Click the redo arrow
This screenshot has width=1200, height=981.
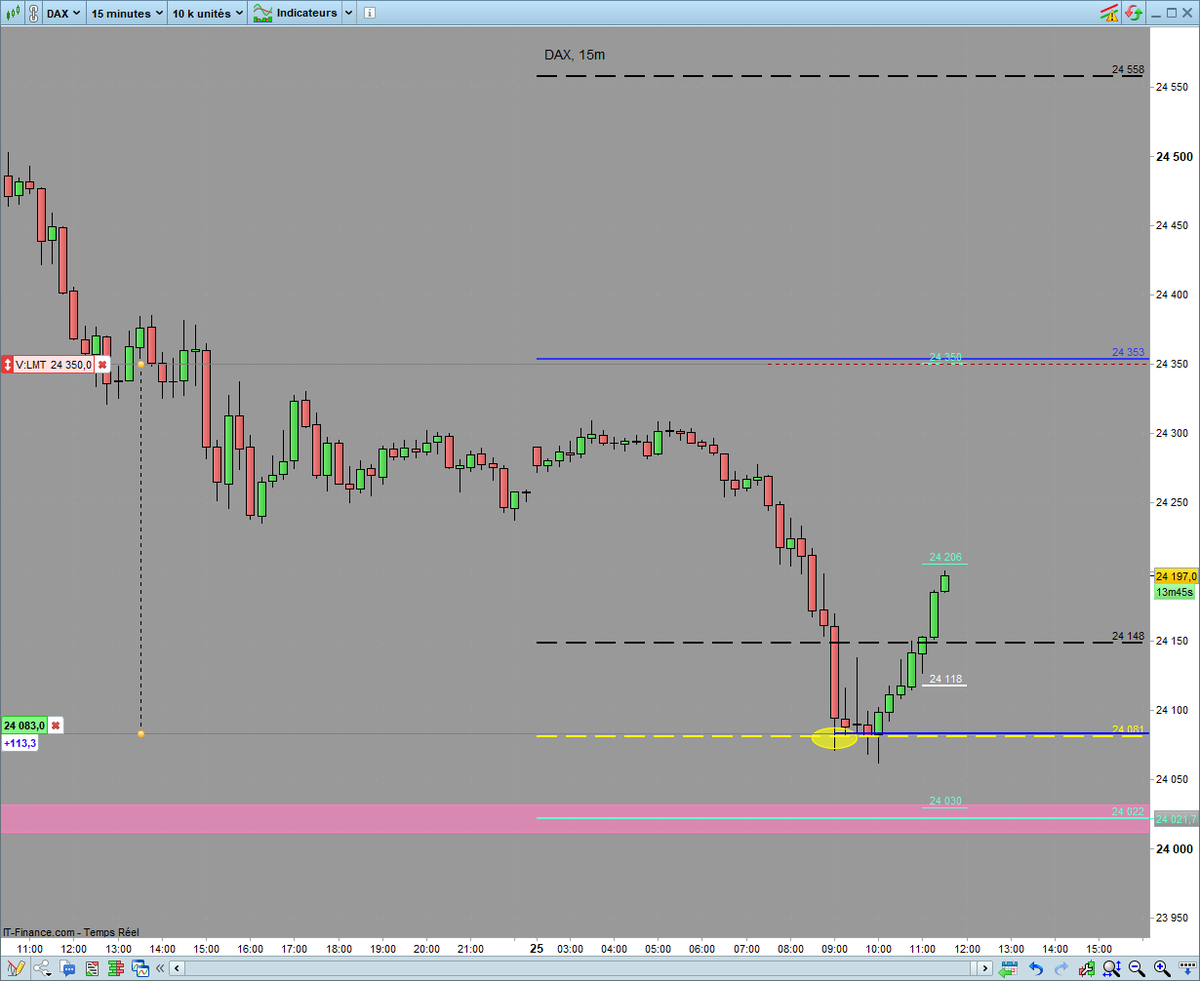1061,968
